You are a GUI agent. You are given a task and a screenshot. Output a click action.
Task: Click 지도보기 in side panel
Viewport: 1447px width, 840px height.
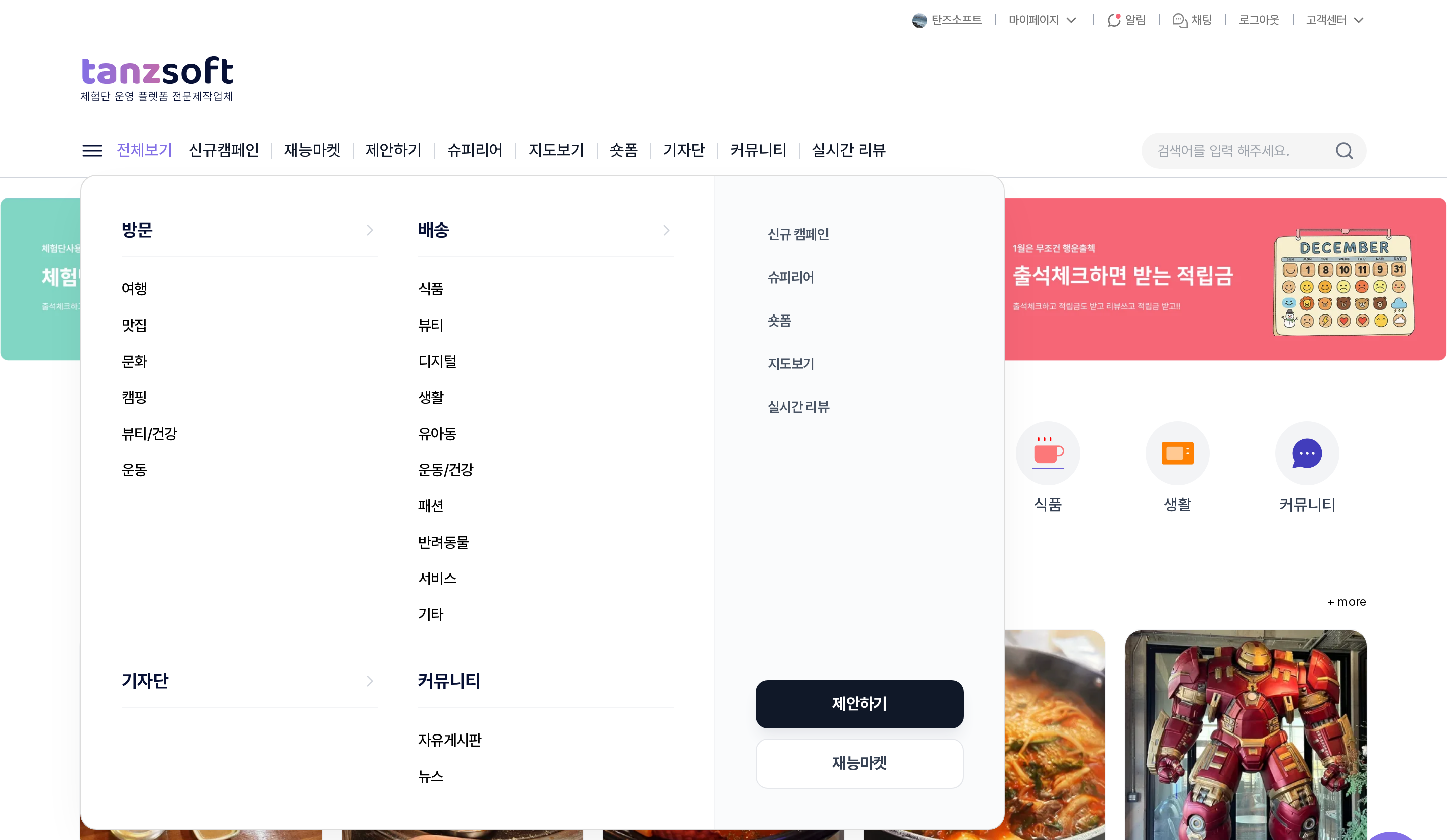point(791,363)
